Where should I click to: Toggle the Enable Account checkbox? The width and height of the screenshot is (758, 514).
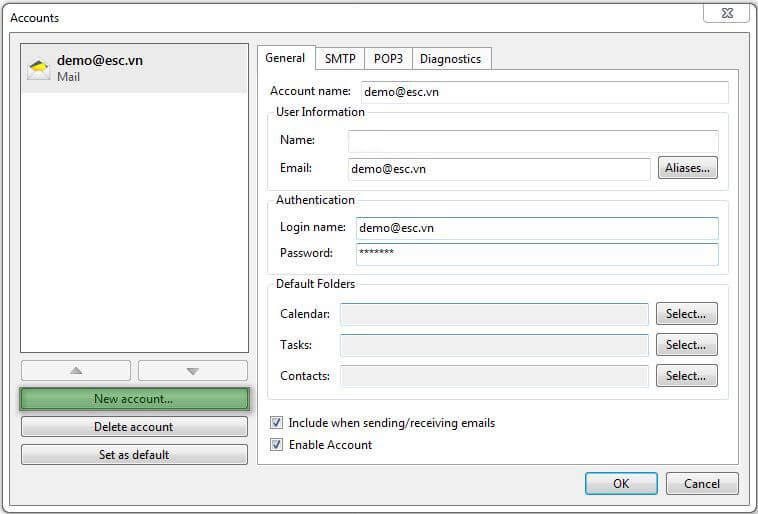pyautogui.click(x=276, y=444)
